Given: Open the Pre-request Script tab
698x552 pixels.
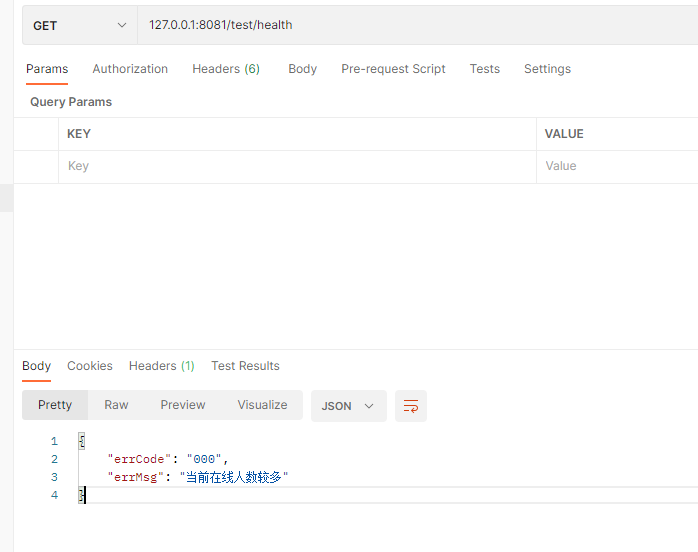Looking at the screenshot, I should click(x=393, y=69).
